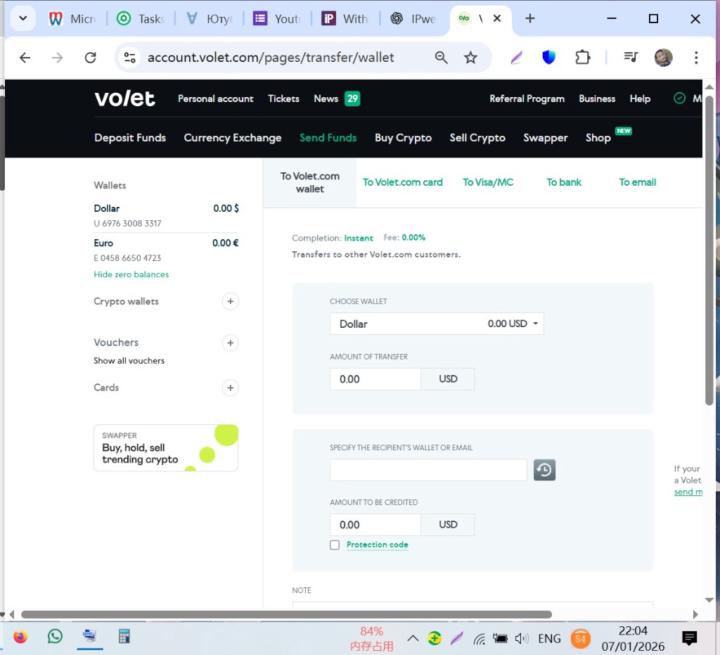Screen dimensions: 720x655
Task: Open Sell Crypto menu
Action: [477, 138]
